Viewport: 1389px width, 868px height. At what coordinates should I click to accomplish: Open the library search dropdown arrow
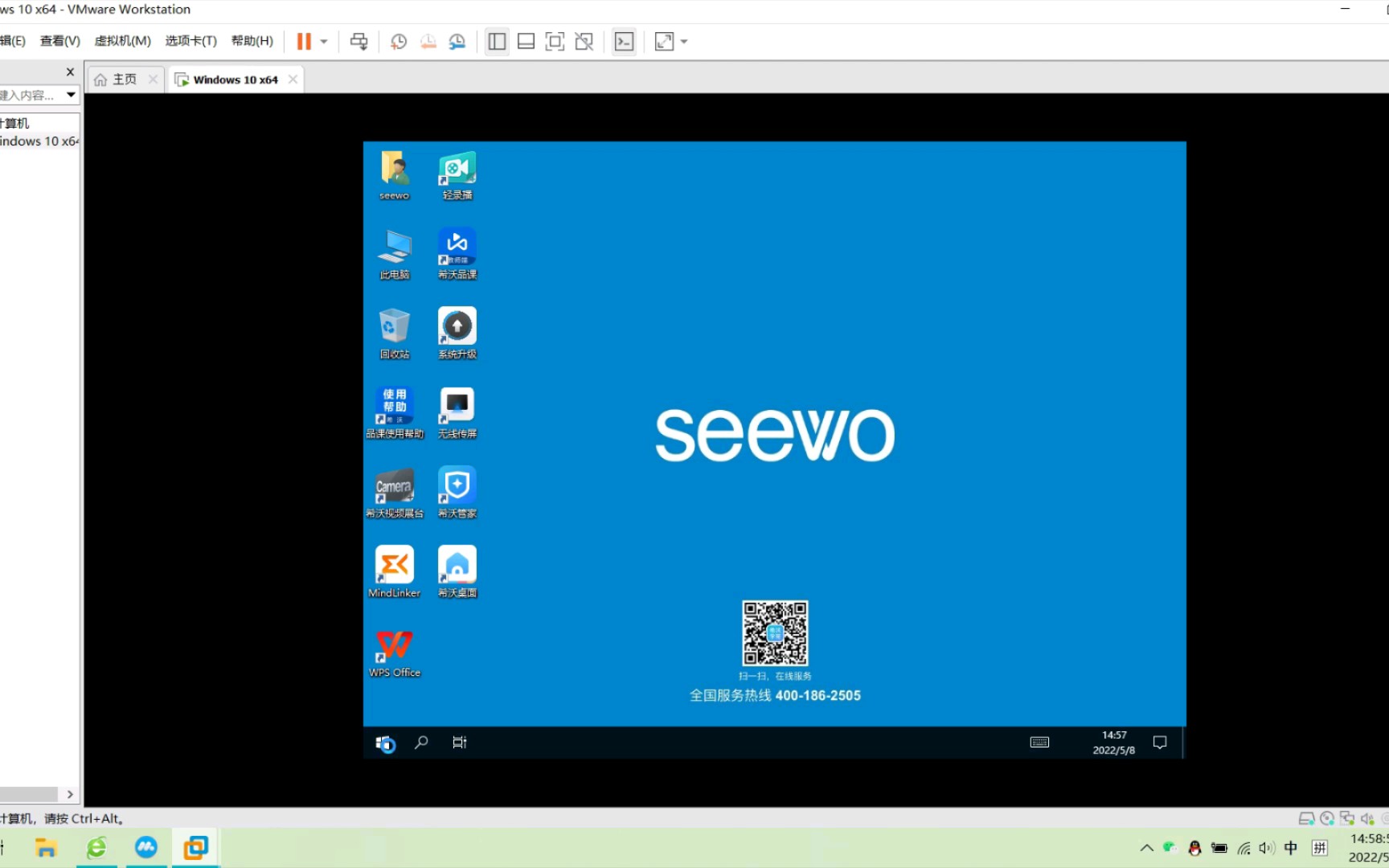(71, 95)
